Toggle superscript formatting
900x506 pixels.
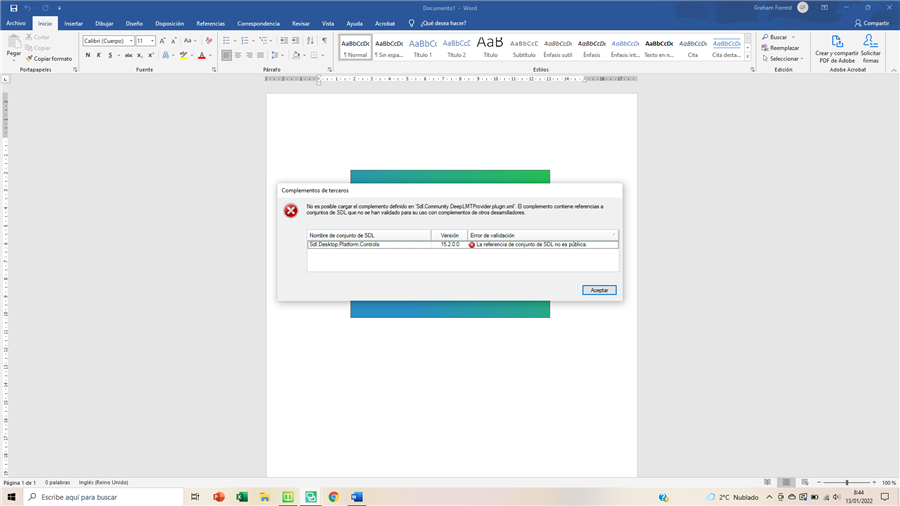(151, 56)
